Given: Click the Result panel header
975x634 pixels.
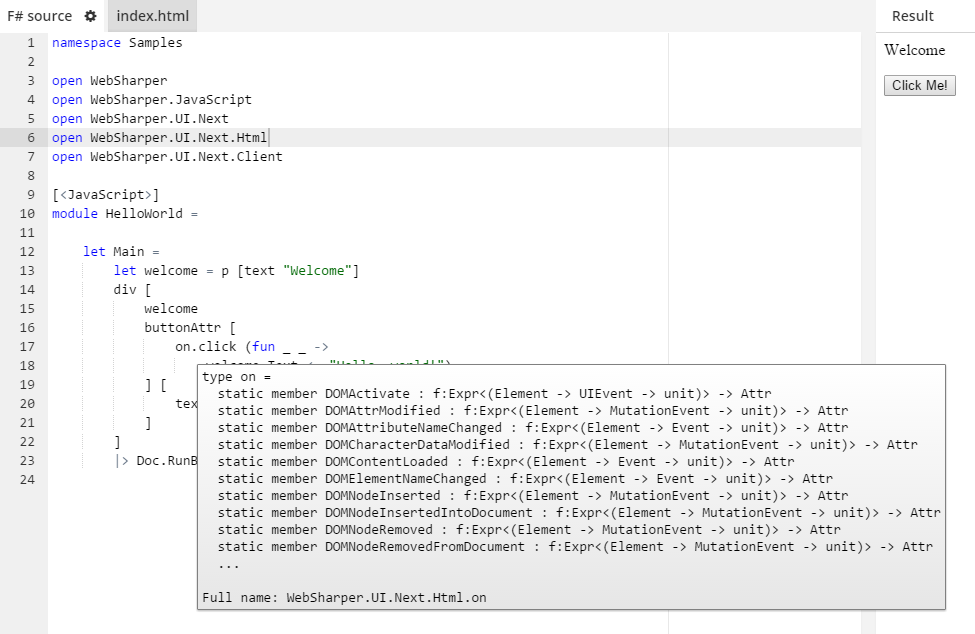Looking at the screenshot, I should pyautogui.click(x=912, y=16).
